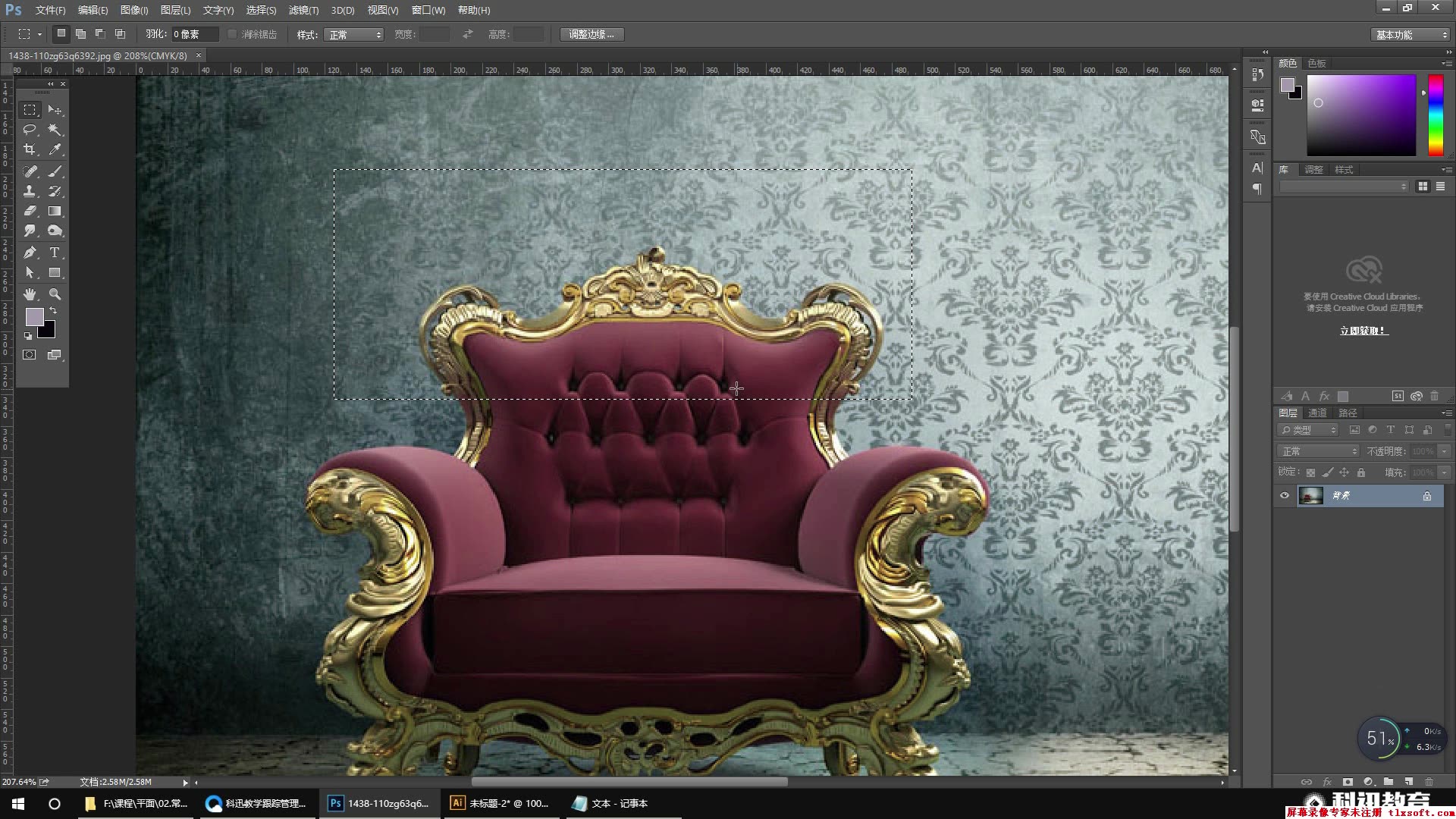Click the 调整边缘 button
This screenshot has width=1456, height=819.
[591, 34]
